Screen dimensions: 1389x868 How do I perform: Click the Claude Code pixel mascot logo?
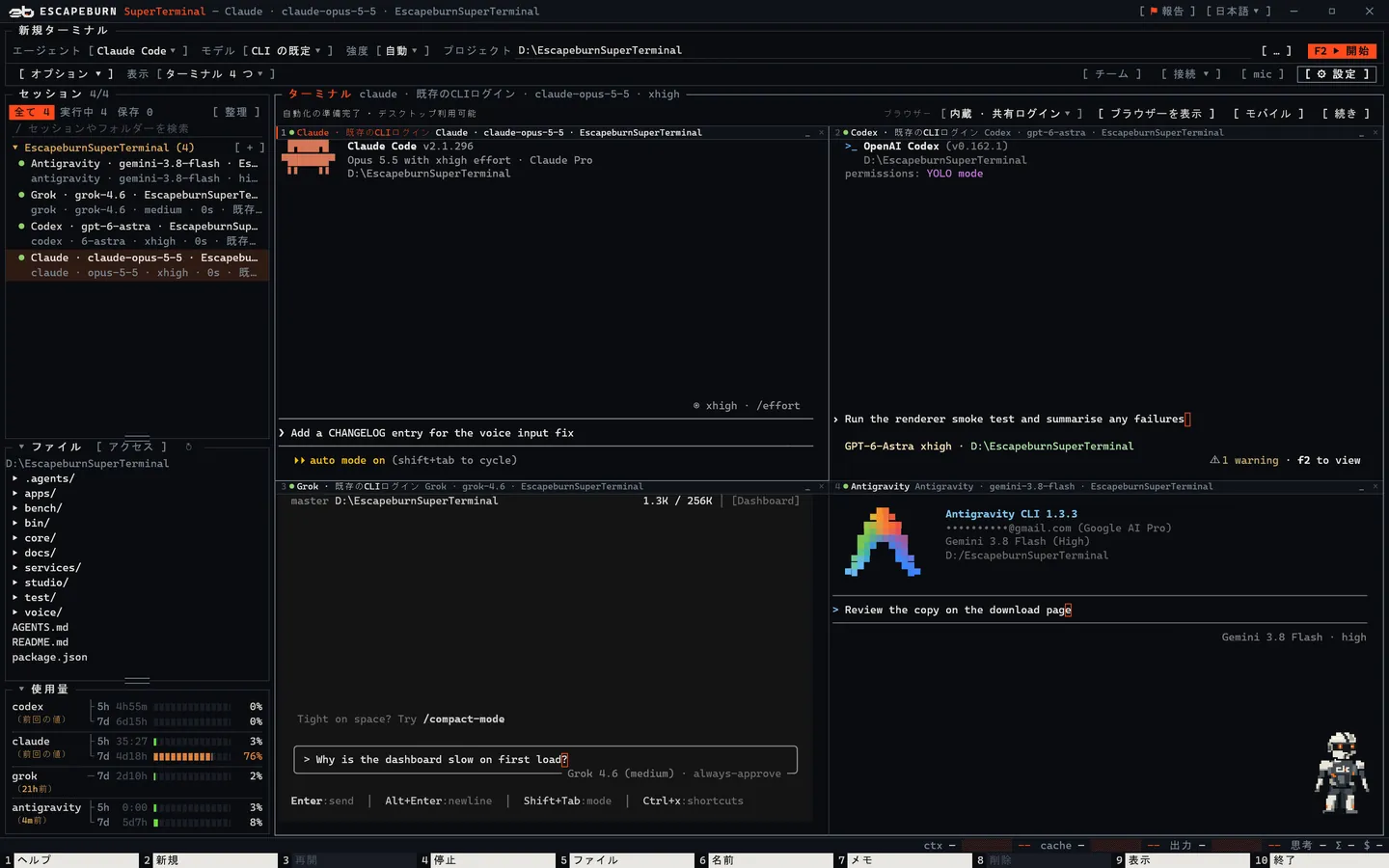[309, 158]
